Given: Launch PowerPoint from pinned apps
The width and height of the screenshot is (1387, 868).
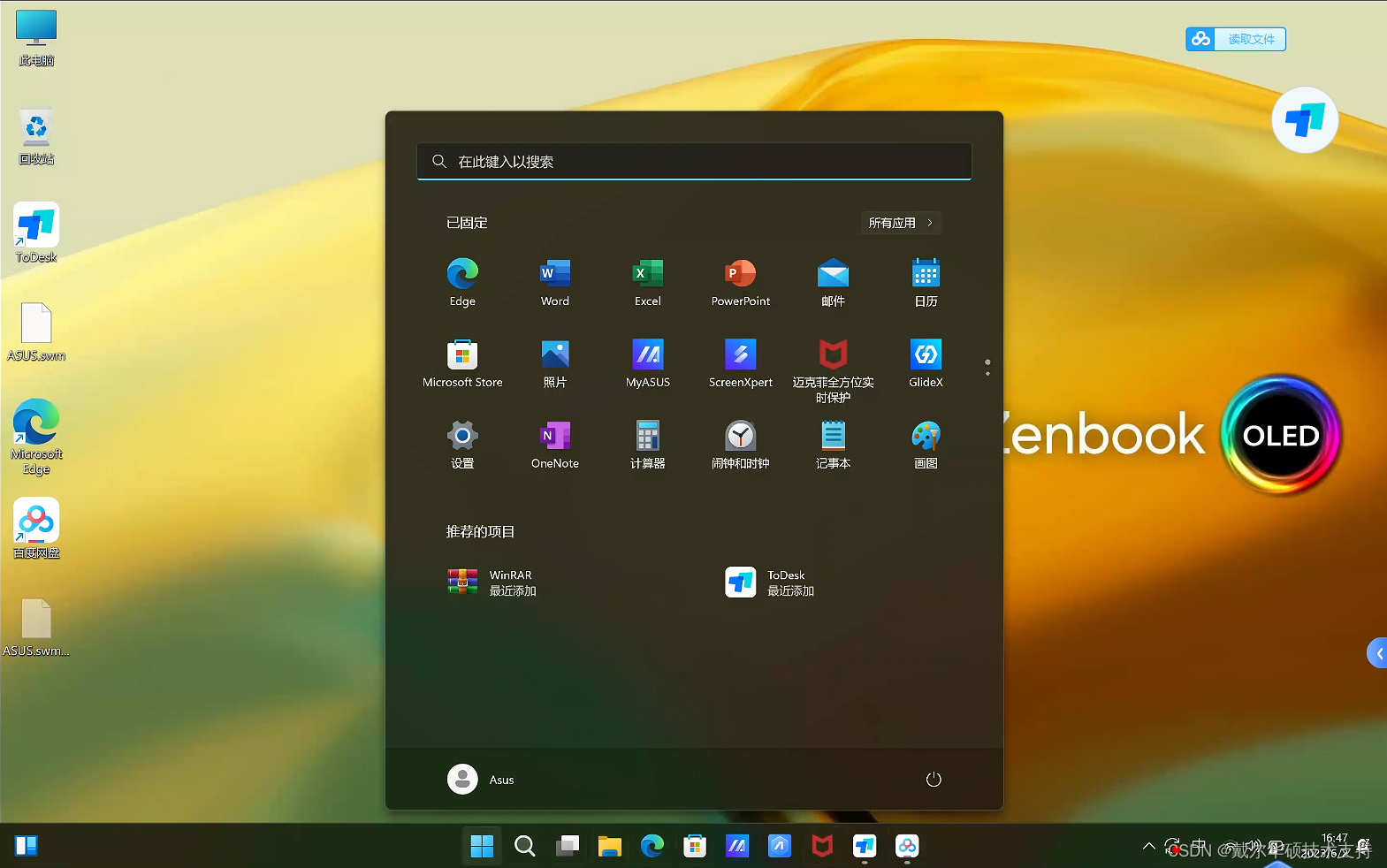Looking at the screenshot, I should tap(741, 283).
